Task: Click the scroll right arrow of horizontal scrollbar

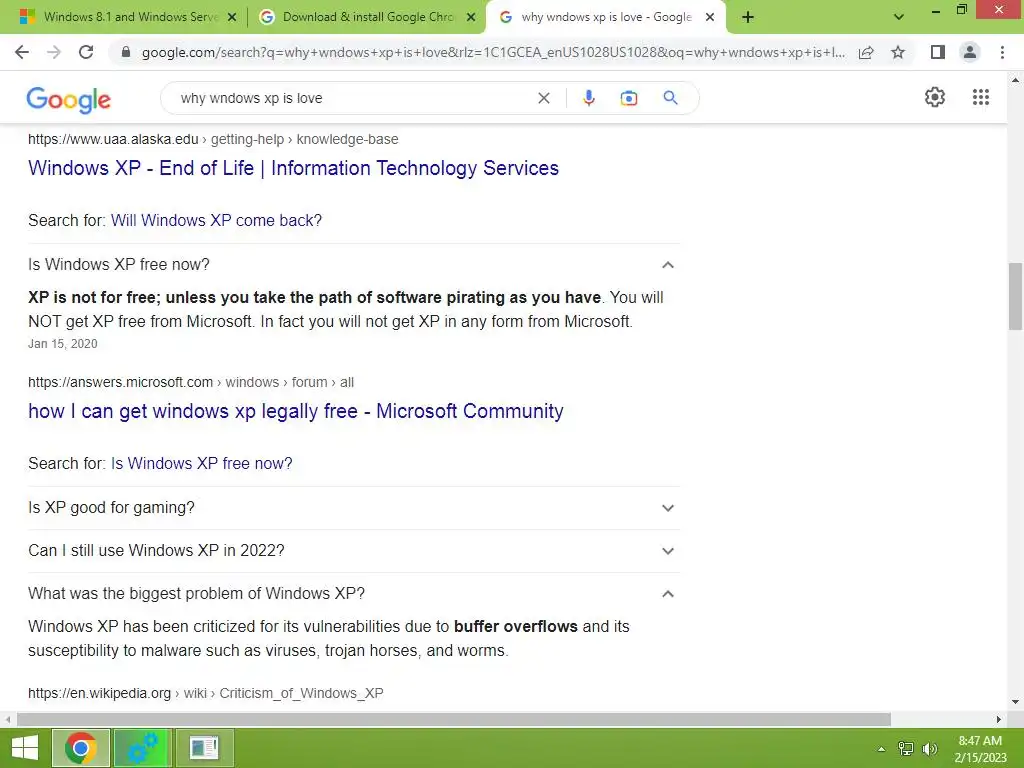Action: (999, 719)
